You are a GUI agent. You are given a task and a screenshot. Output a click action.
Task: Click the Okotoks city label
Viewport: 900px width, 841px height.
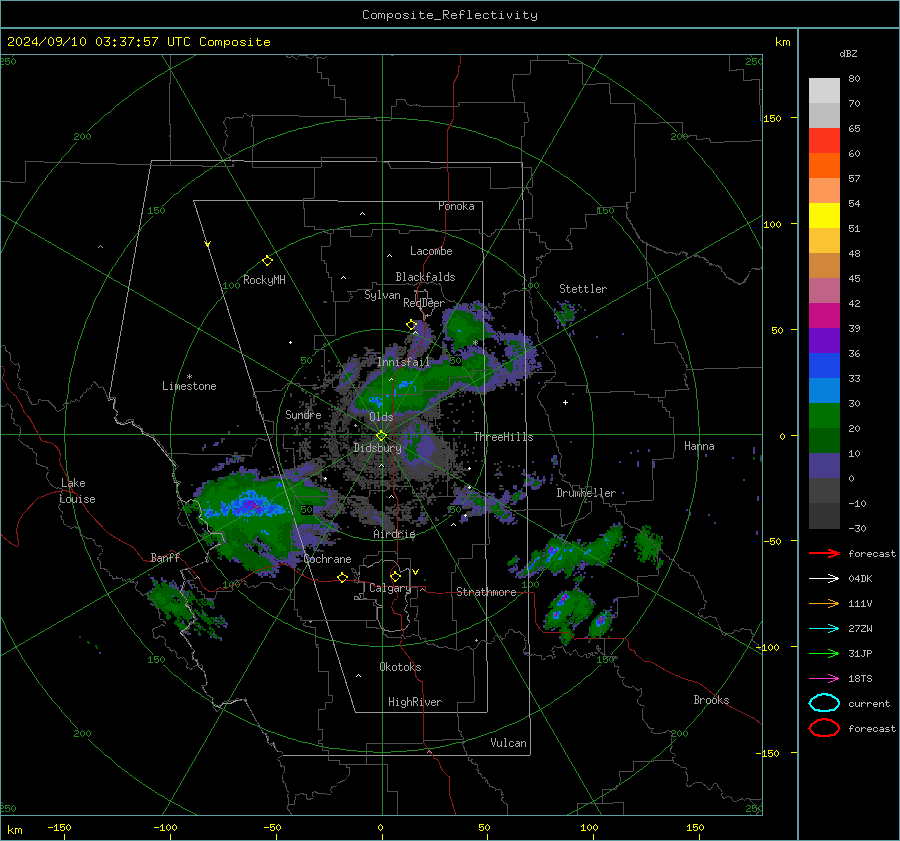[x=400, y=667]
